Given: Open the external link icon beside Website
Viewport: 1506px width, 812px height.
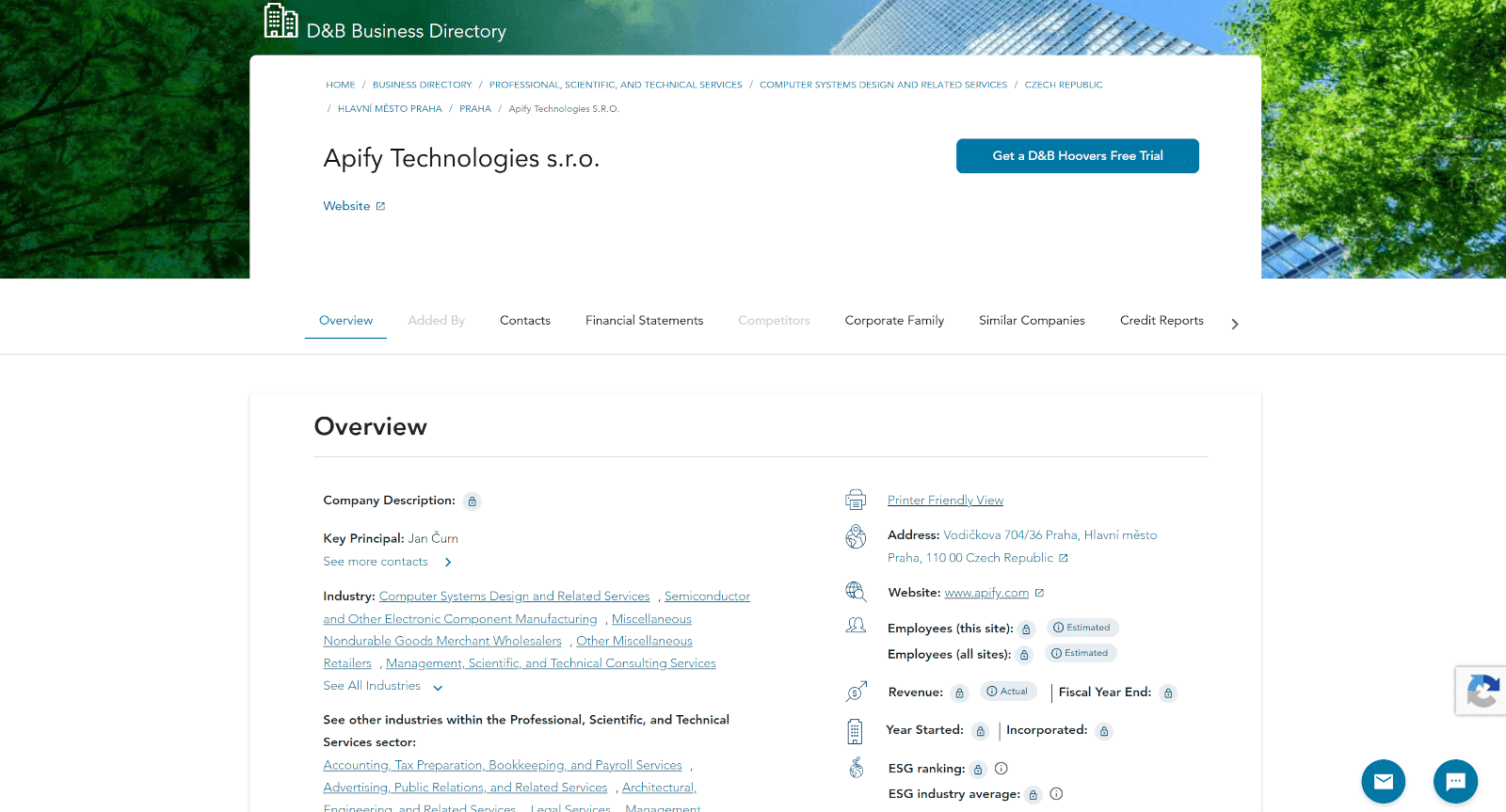Looking at the screenshot, I should click(x=380, y=206).
